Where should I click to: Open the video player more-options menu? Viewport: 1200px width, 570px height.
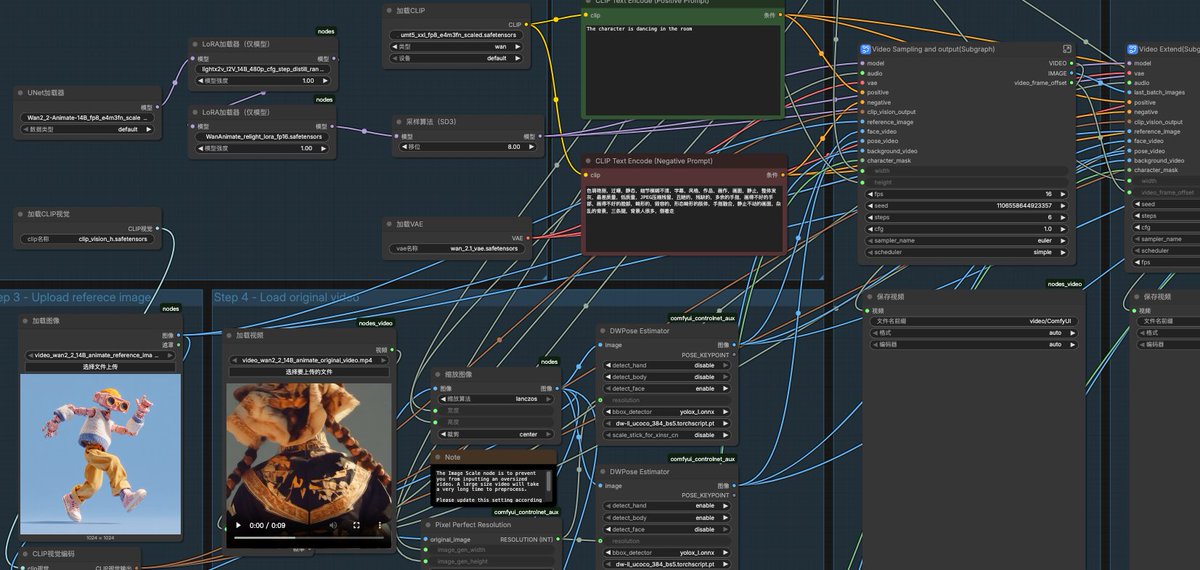[x=379, y=525]
